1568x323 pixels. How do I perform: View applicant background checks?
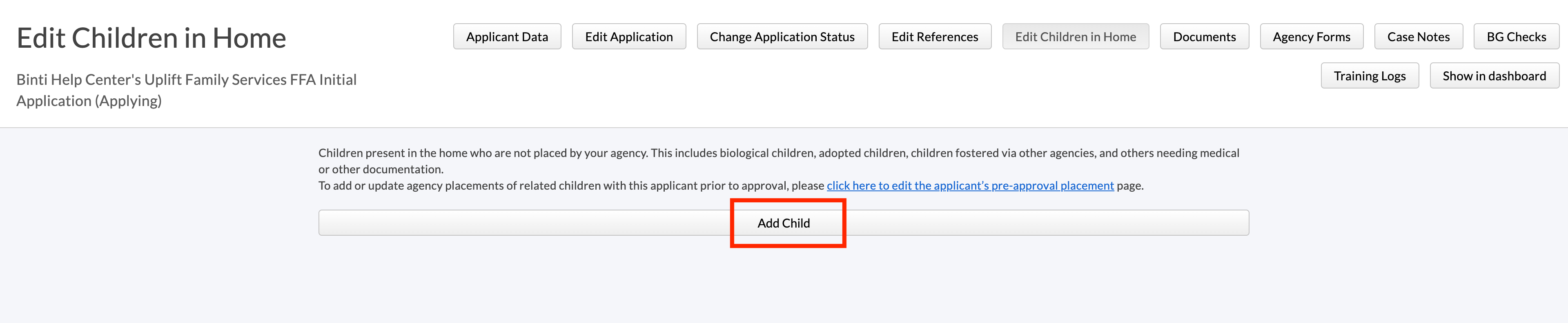1516,36
